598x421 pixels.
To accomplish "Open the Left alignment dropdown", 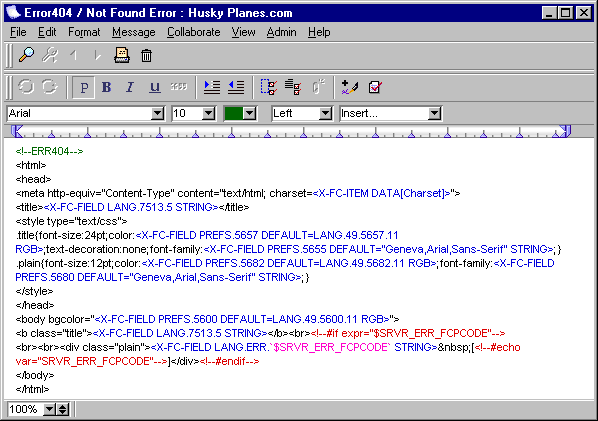I will [302, 113].
